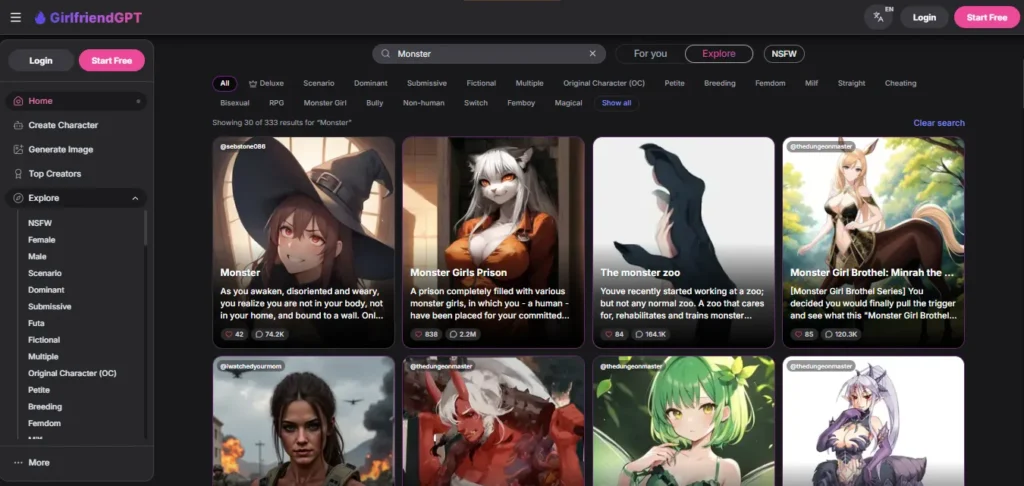The height and width of the screenshot is (486, 1024).
Task: Collapse the Explore sidebar section chevron
Action: (x=135, y=198)
